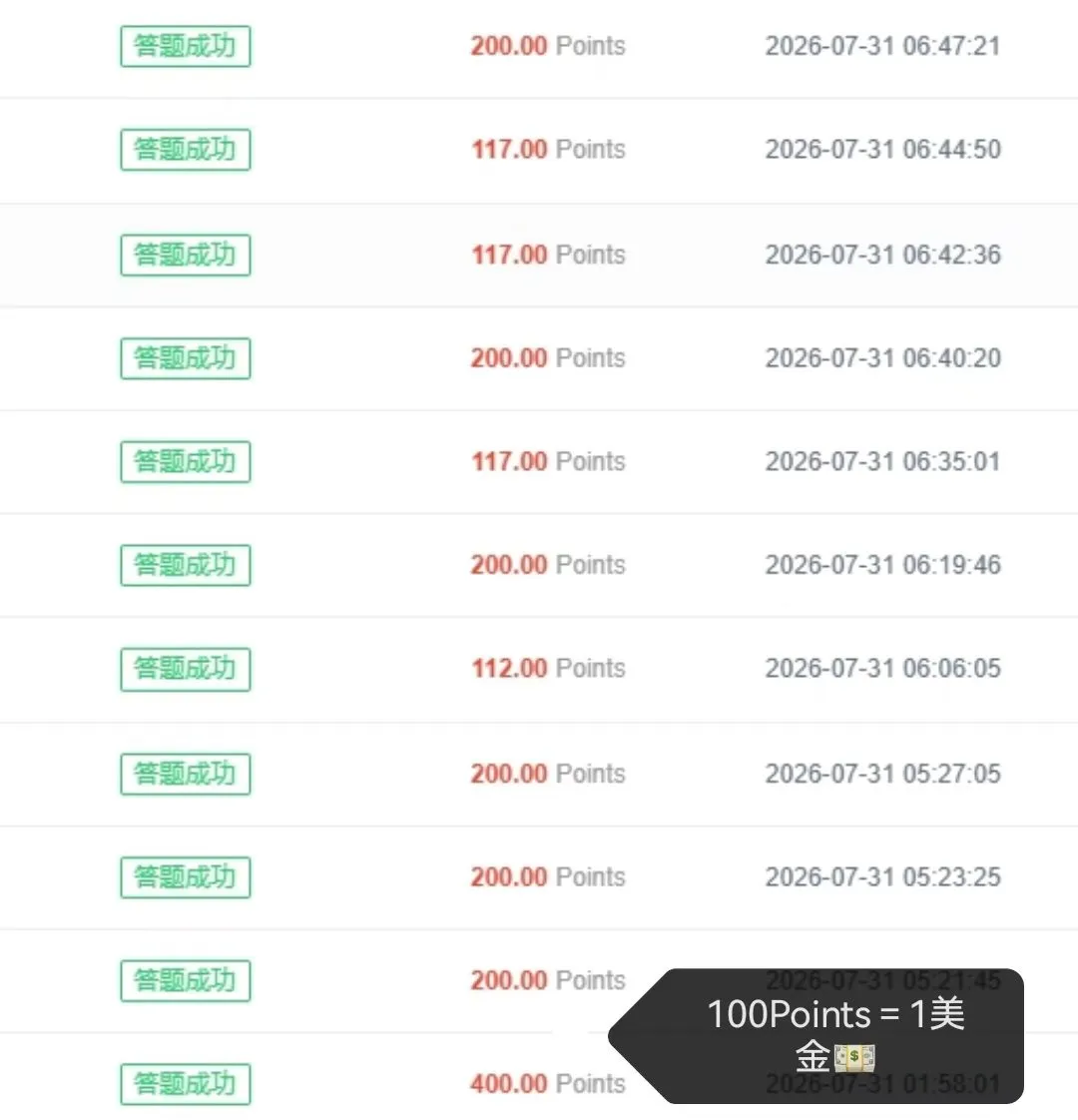The width and height of the screenshot is (1078, 1120).
Task: Click the 100Points = 1美金 tooltip bubble
Action: pyautogui.click(x=815, y=1036)
